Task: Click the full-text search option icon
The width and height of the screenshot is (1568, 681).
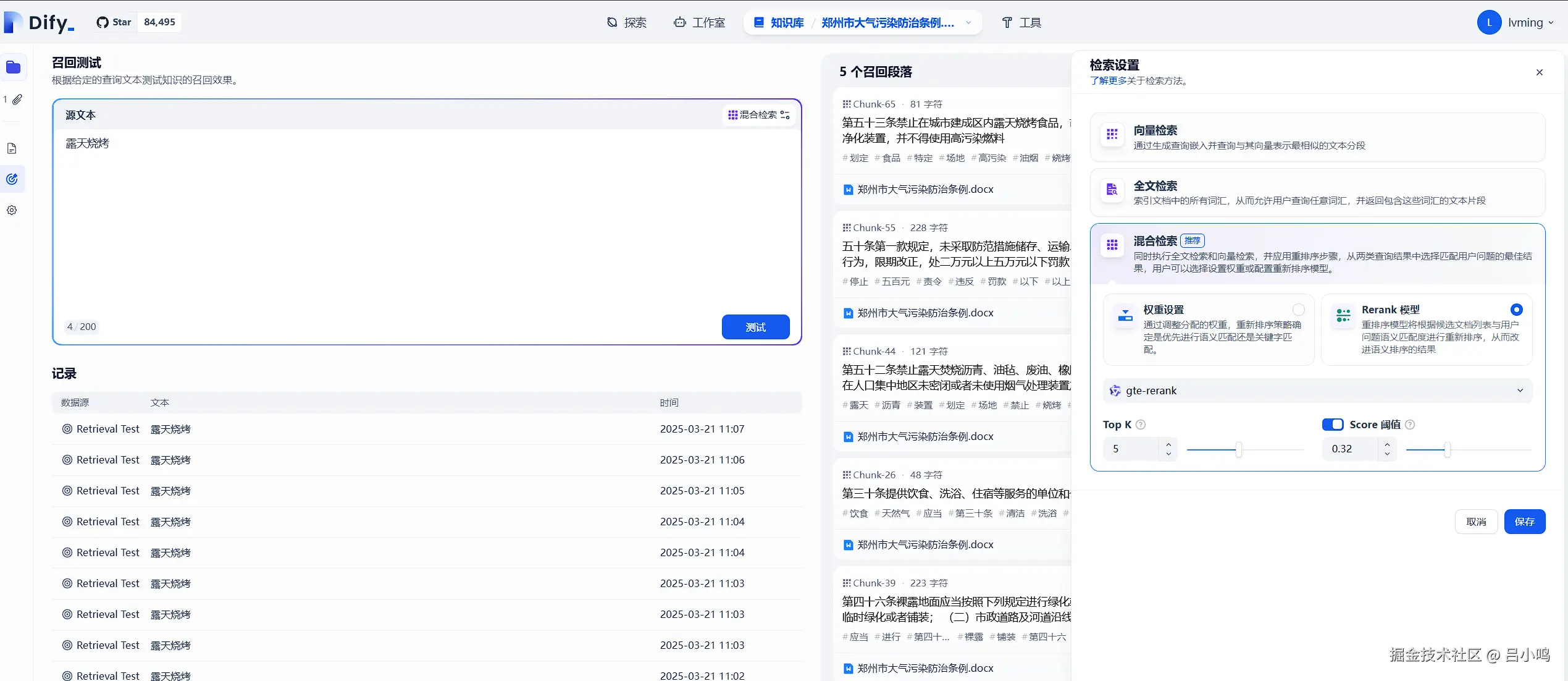Action: tap(1112, 190)
